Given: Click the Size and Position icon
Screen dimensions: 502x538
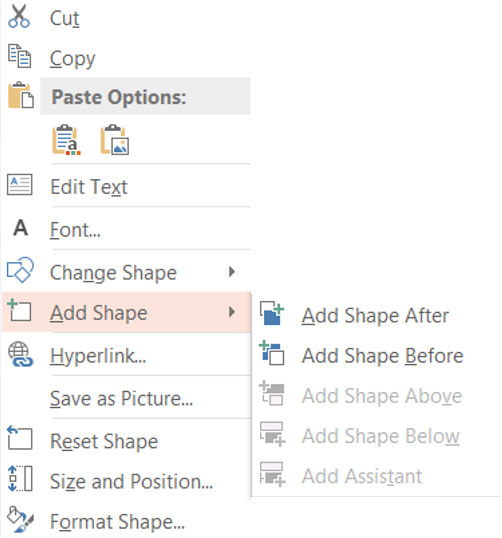Looking at the screenshot, I should pyautogui.click(x=20, y=478).
